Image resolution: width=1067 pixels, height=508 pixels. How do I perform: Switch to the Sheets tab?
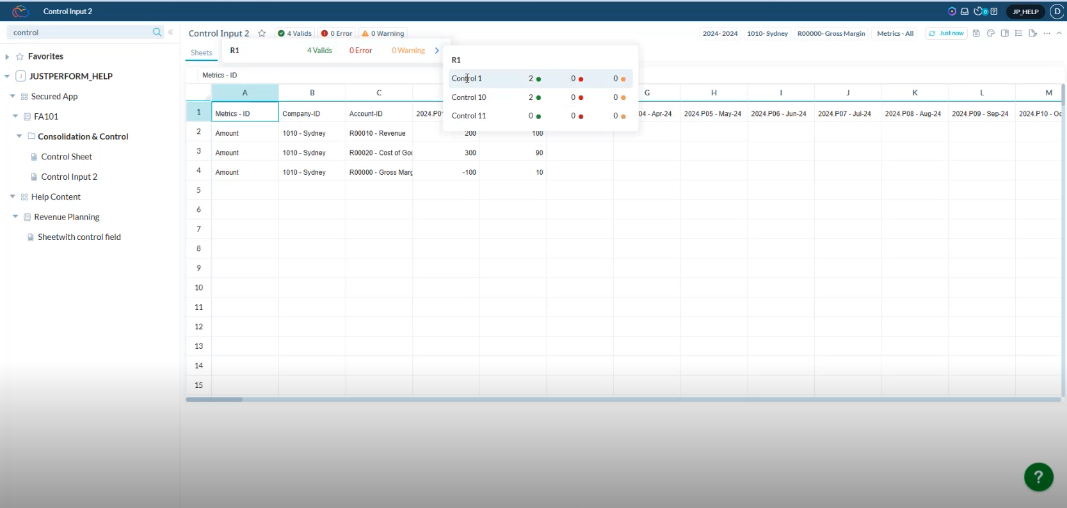click(201, 51)
